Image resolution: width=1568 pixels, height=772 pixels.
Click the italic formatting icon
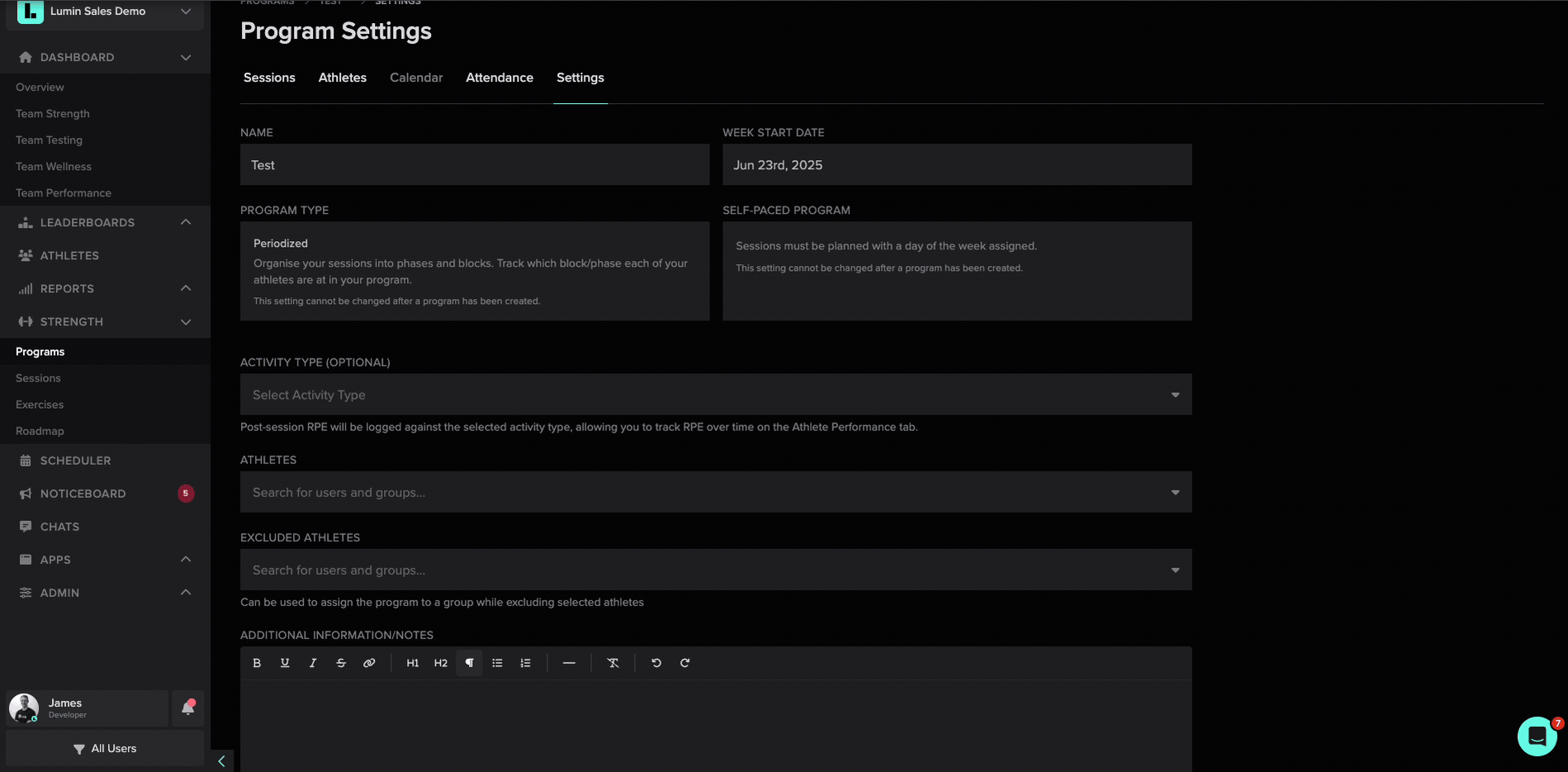point(313,663)
